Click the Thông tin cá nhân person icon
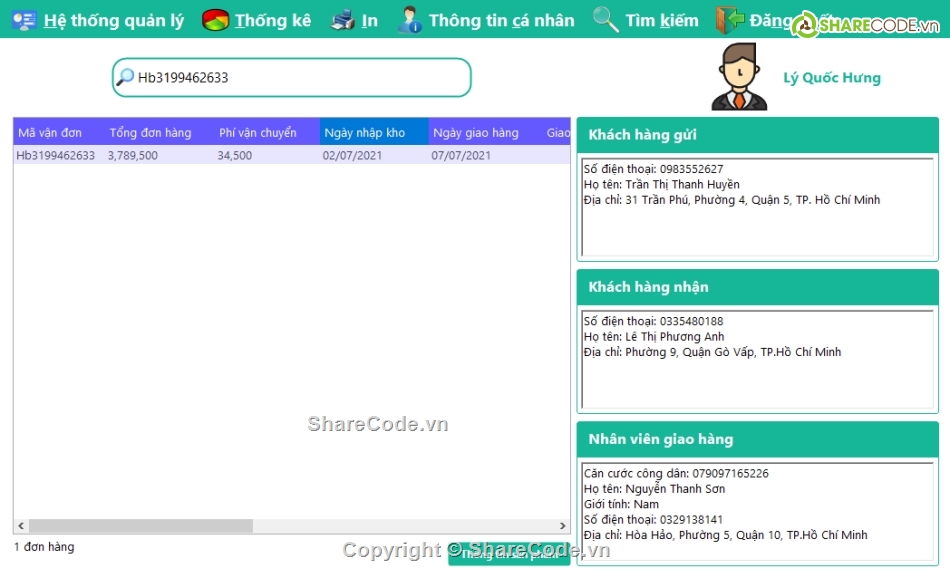This screenshot has height=578, width=950. coord(409,20)
